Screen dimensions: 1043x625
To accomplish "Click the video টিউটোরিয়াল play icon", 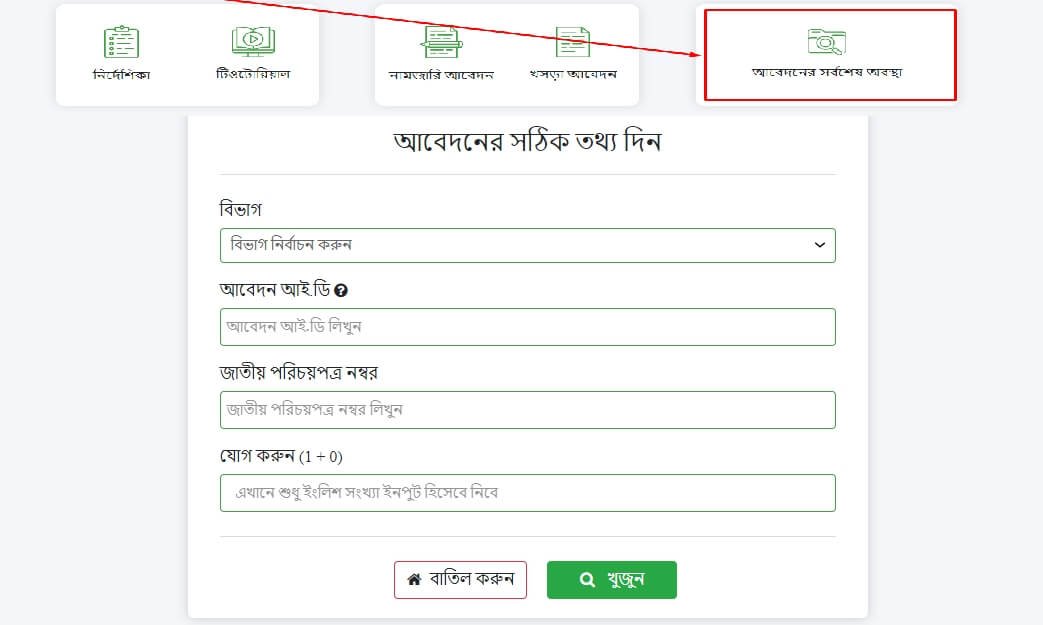I will click(253, 41).
